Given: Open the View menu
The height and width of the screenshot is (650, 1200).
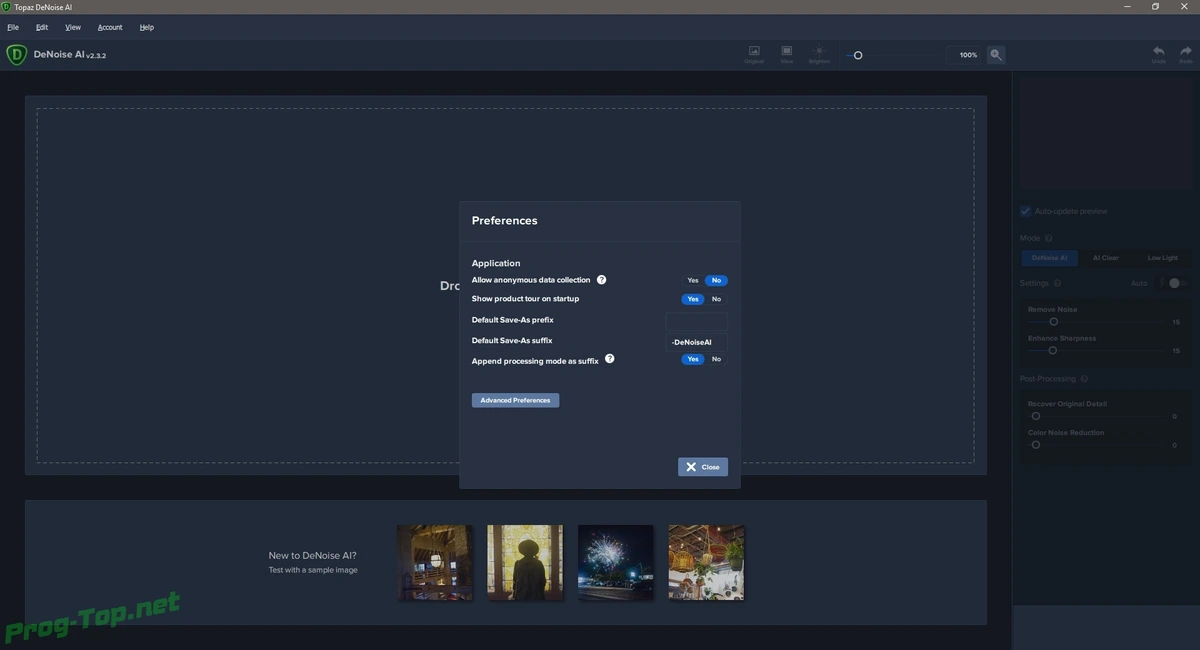Looking at the screenshot, I should click(x=73, y=27).
